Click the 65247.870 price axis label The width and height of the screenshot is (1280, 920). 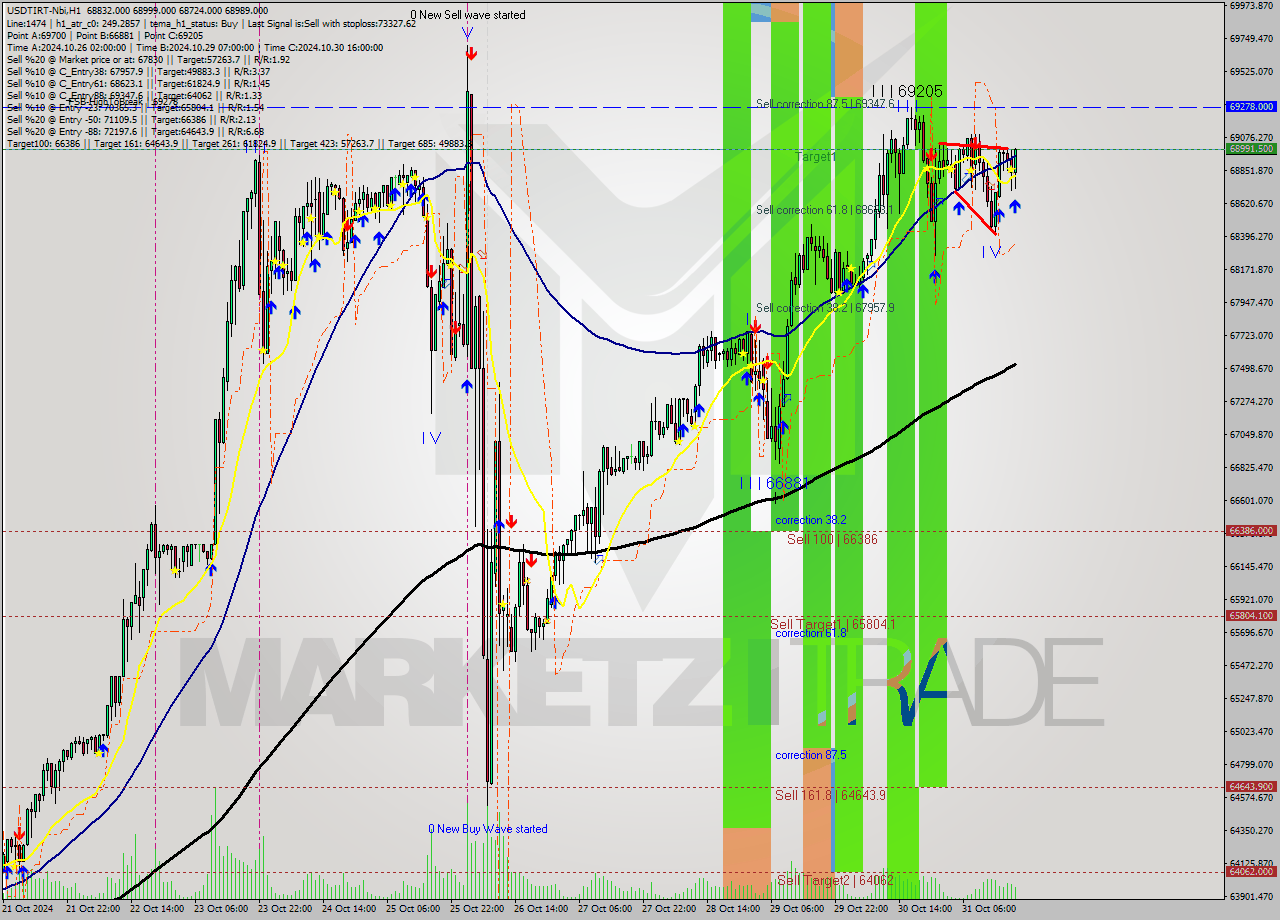(1251, 699)
